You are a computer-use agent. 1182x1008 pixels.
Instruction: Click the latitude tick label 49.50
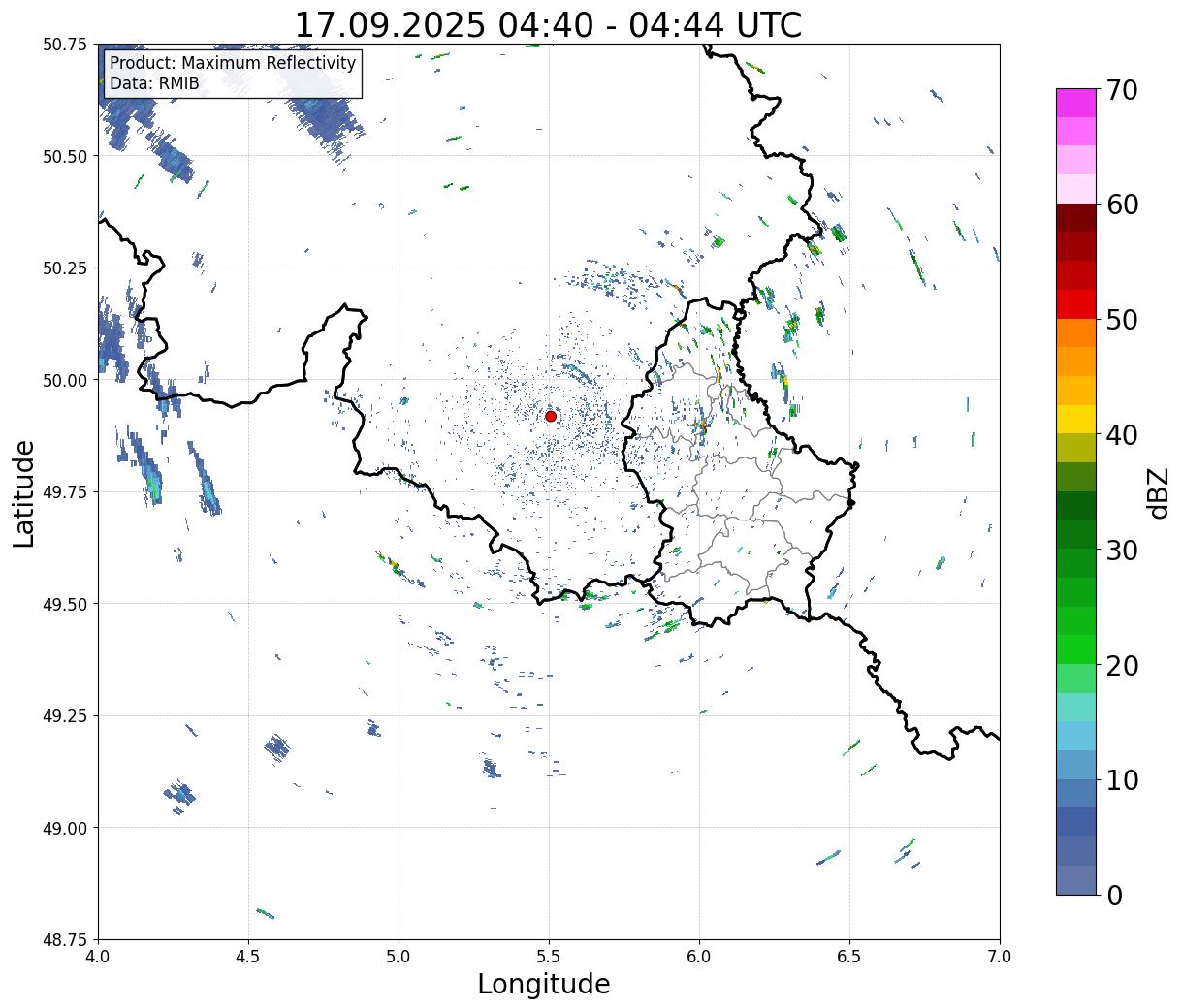pos(65,604)
